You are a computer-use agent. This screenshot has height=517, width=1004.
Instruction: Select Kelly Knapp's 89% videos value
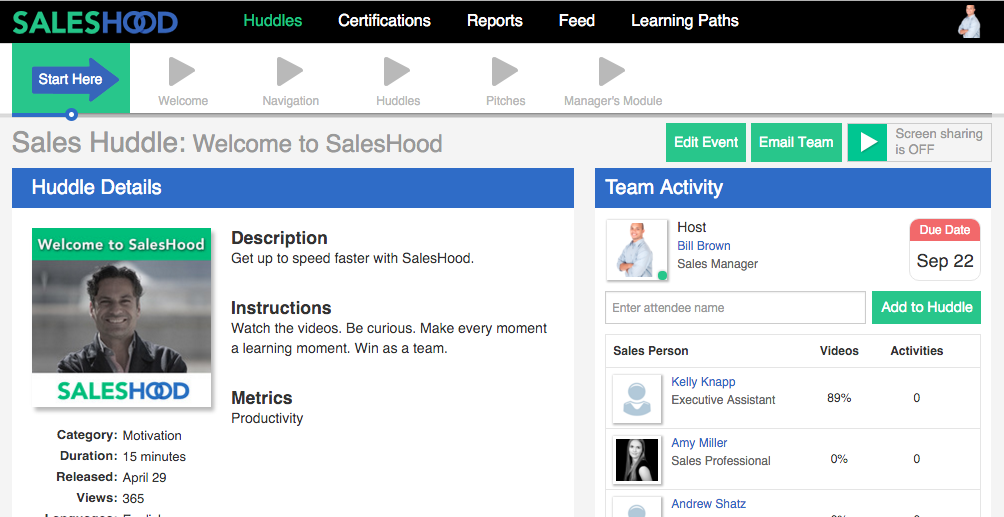[x=839, y=398]
